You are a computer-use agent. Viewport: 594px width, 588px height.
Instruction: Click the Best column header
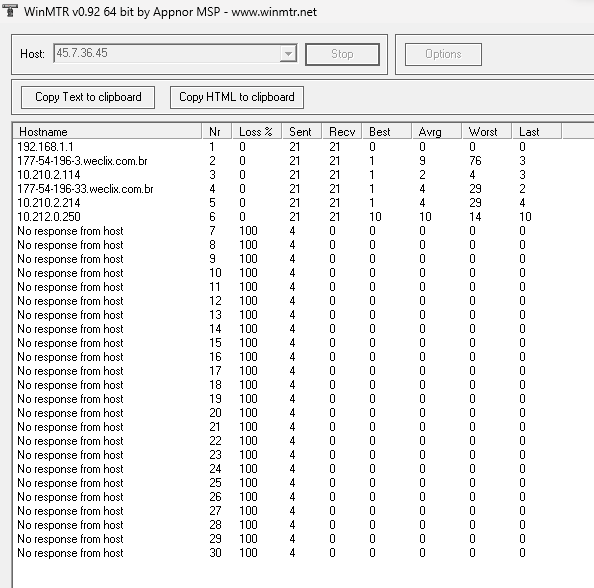pos(387,132)
